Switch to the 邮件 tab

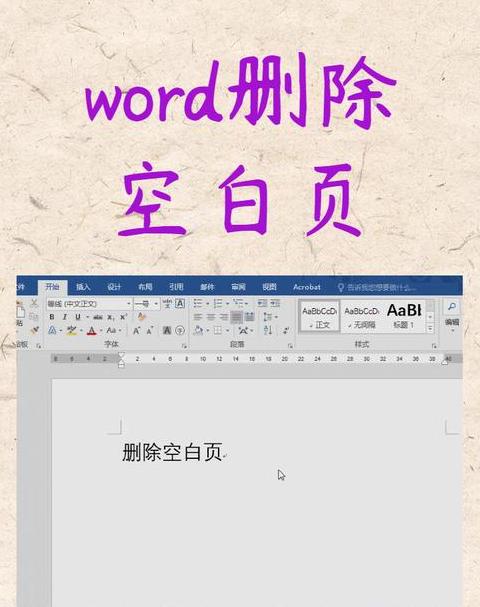coord(207,287)
